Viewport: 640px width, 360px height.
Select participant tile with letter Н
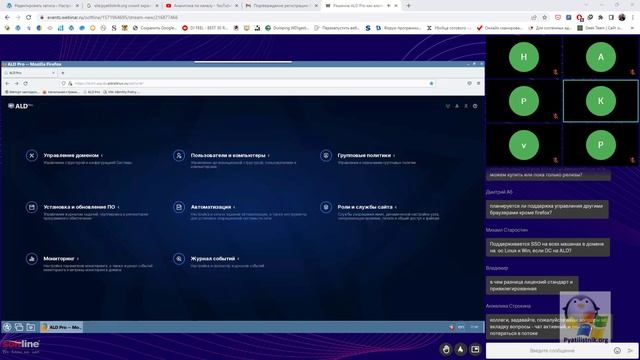[x=524, y=57]
